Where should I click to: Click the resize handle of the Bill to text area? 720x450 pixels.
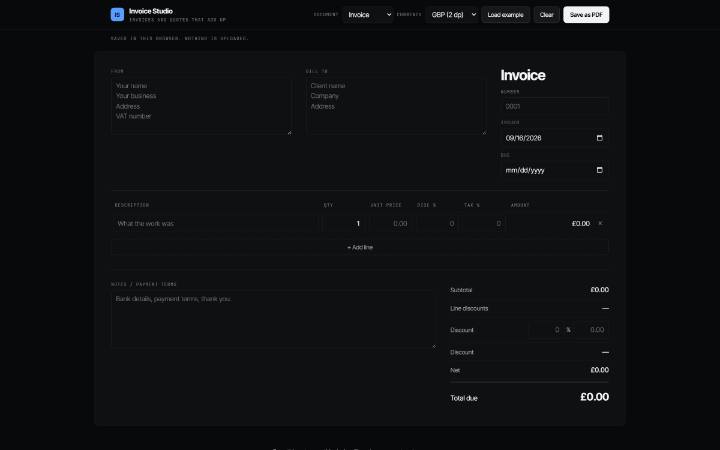pos(484,133)
